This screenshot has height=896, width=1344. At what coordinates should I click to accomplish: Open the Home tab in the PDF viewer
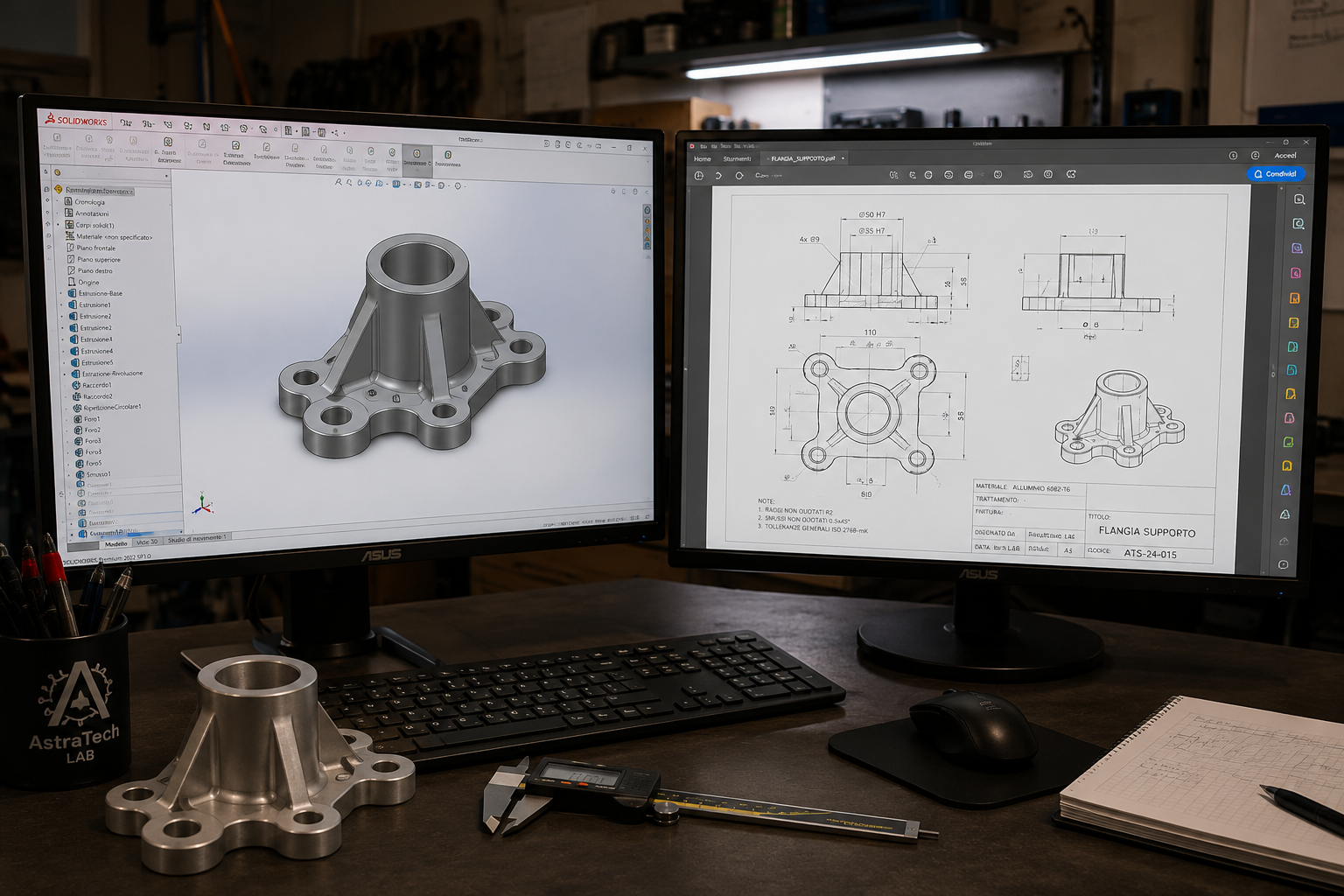[x=703, y=159]
